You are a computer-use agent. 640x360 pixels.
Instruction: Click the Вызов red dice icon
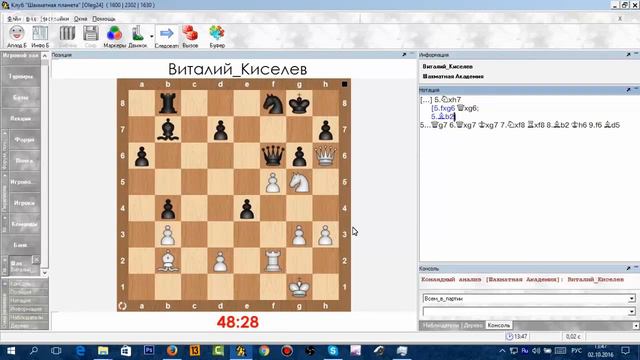click(190, 33)
